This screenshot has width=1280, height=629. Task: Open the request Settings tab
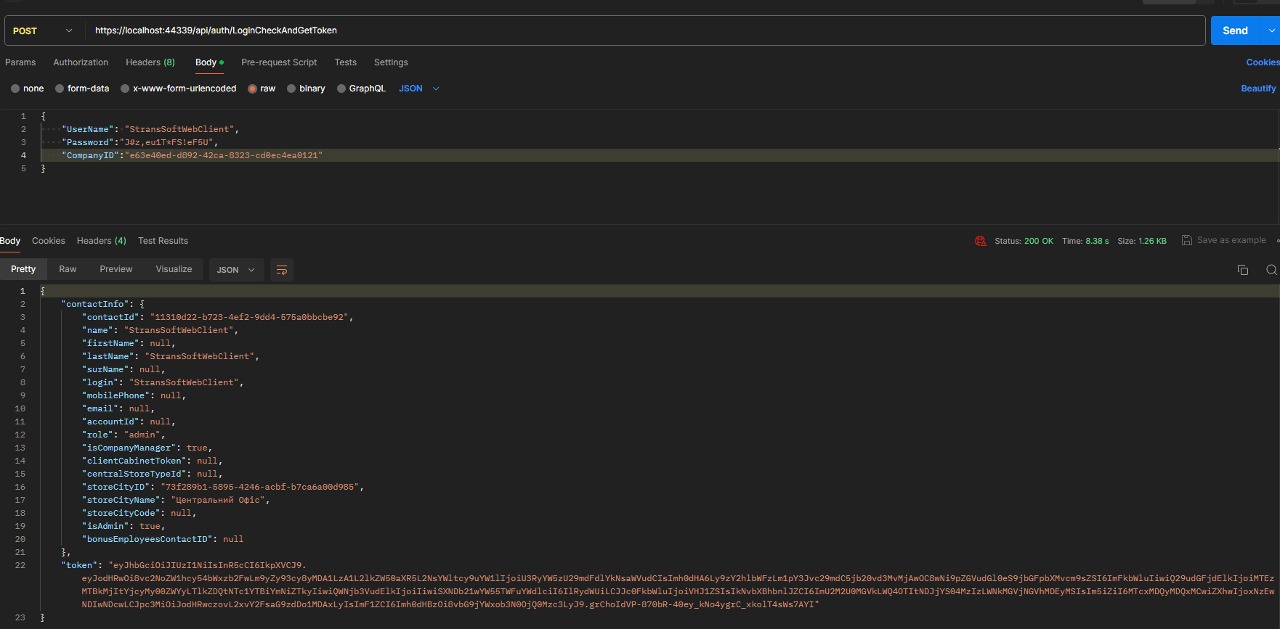coord(391,62)
